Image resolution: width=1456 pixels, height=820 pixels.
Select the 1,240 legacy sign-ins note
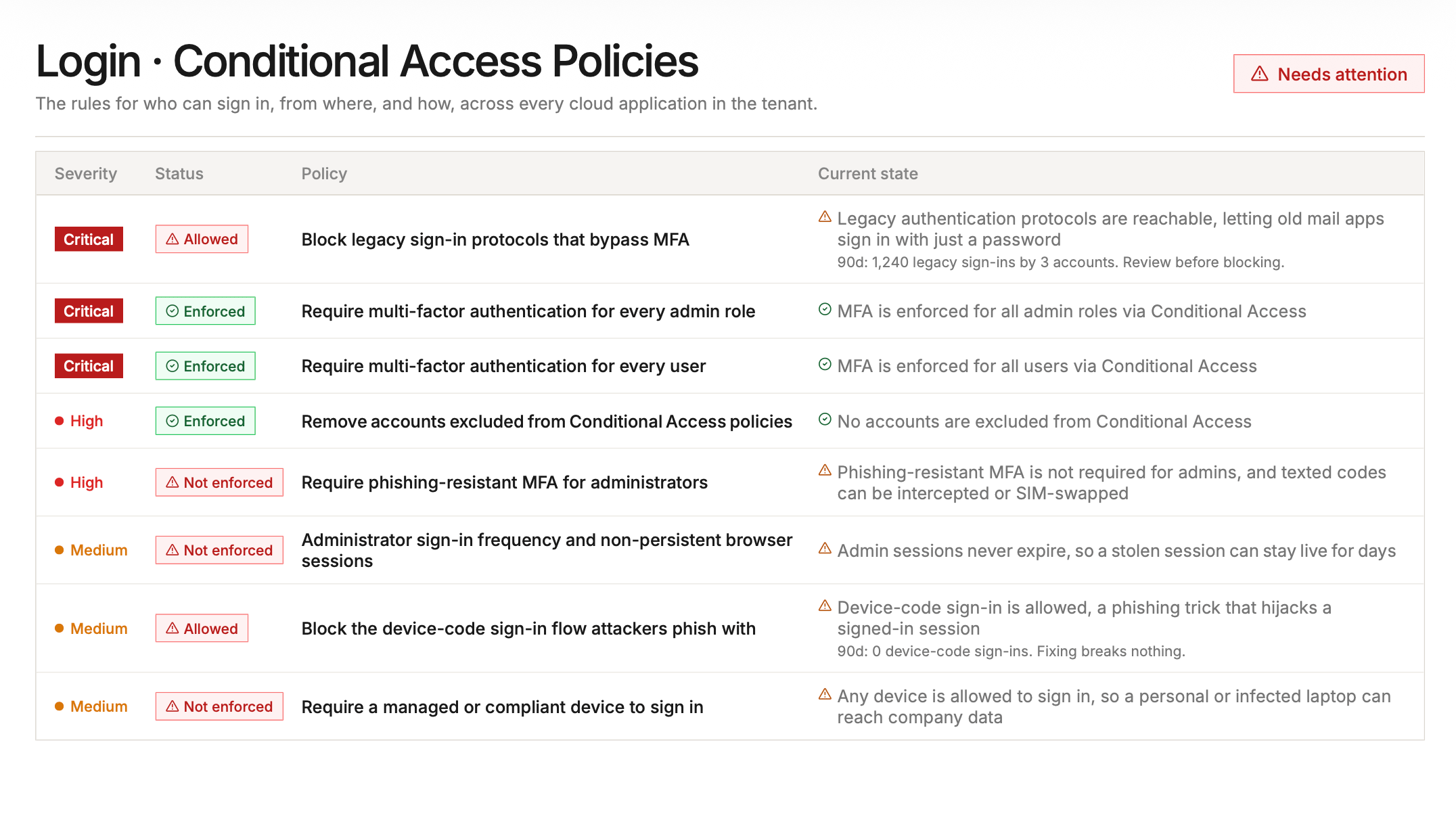pyautogui.click(x=1060, y=263)
